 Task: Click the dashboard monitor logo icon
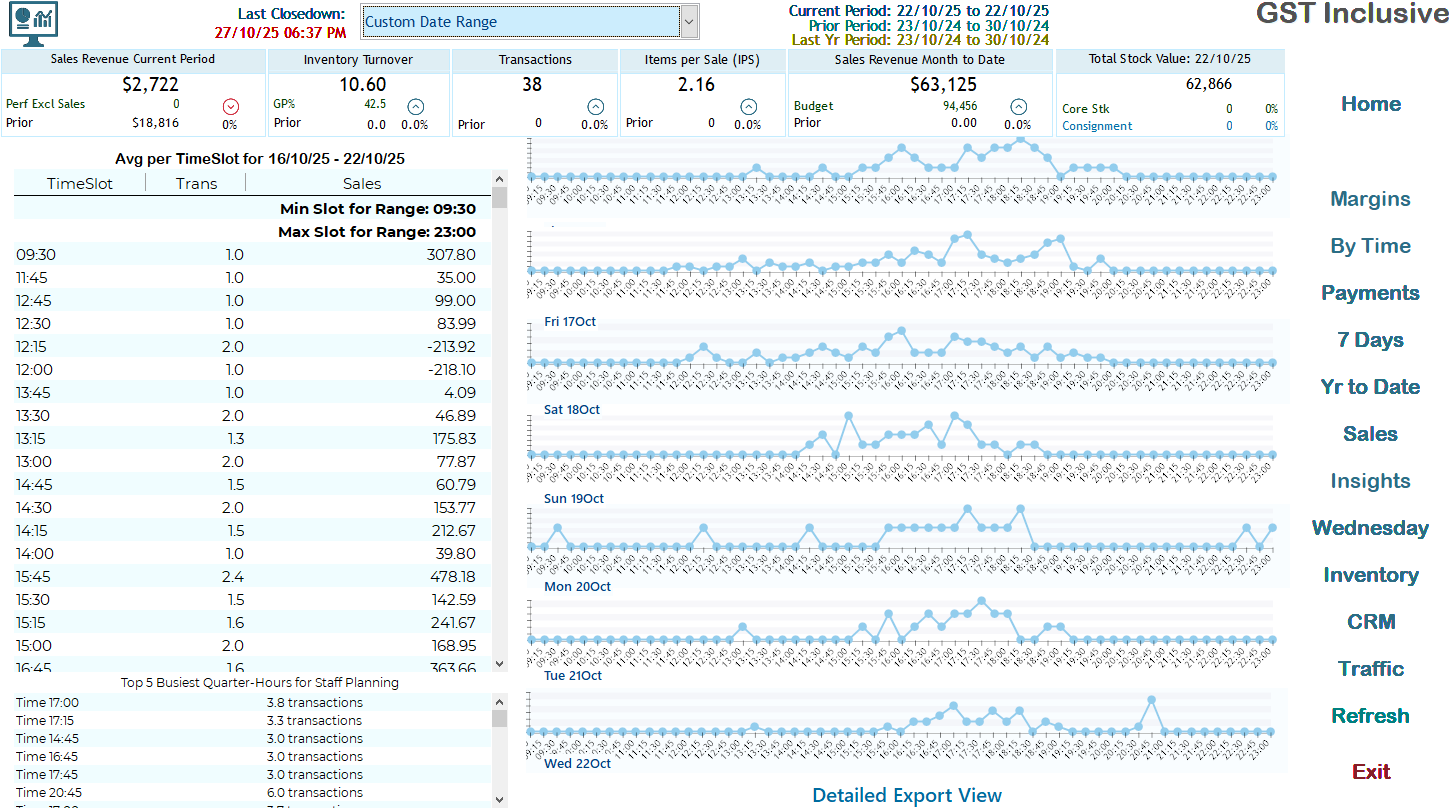tap(33, 23)
